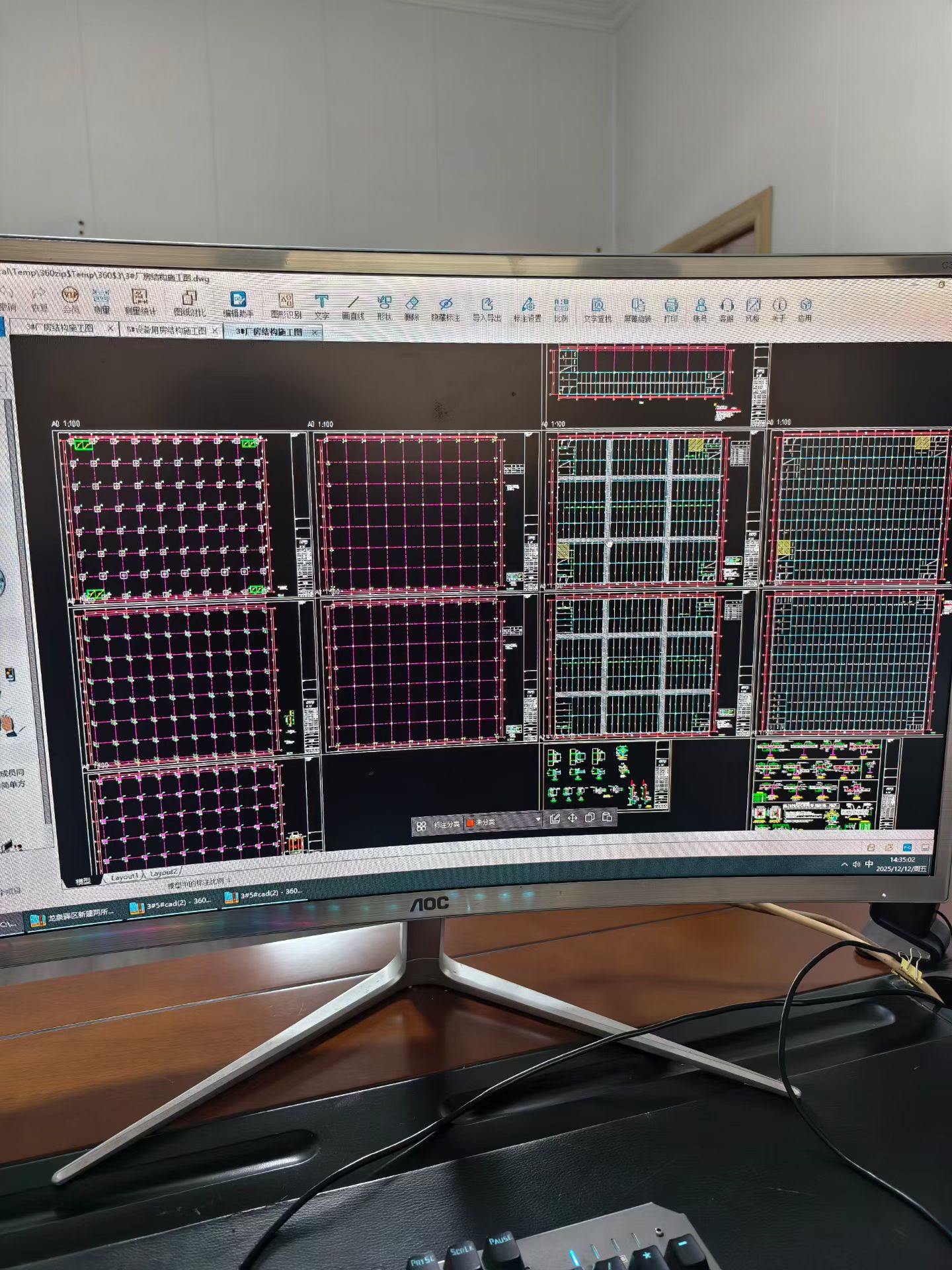Open 文字查找 text search
Viewport: 952px width, 1270px height.
click(598, 310)
